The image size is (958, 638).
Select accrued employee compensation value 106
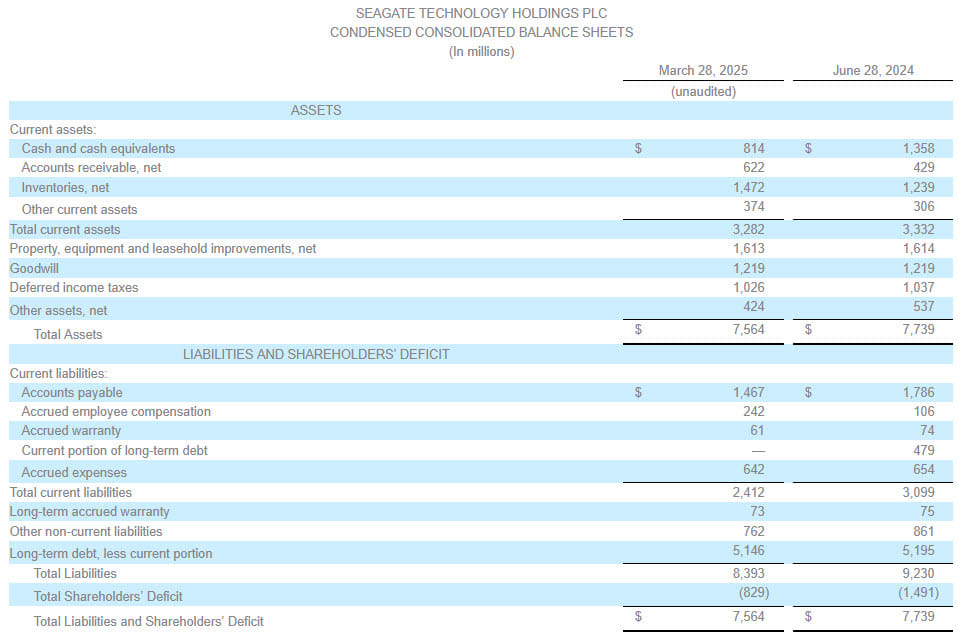click(924, 412)
